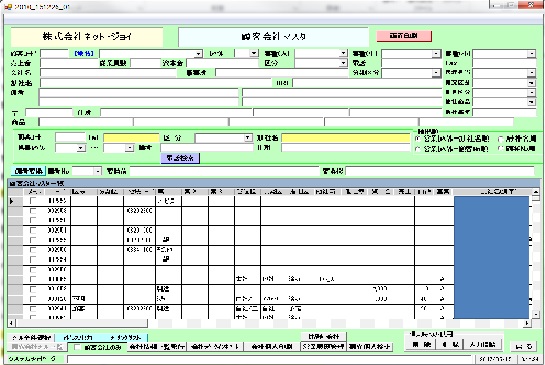Open the dropdown next to the blue (検索) label
545x365 pixels.
[x=198, y=54]
